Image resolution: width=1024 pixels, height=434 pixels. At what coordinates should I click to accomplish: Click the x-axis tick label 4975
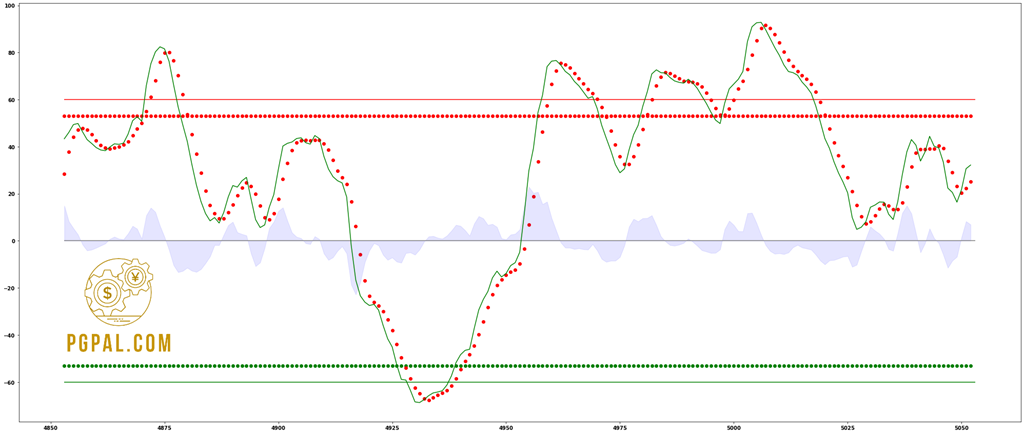(620, 428)
